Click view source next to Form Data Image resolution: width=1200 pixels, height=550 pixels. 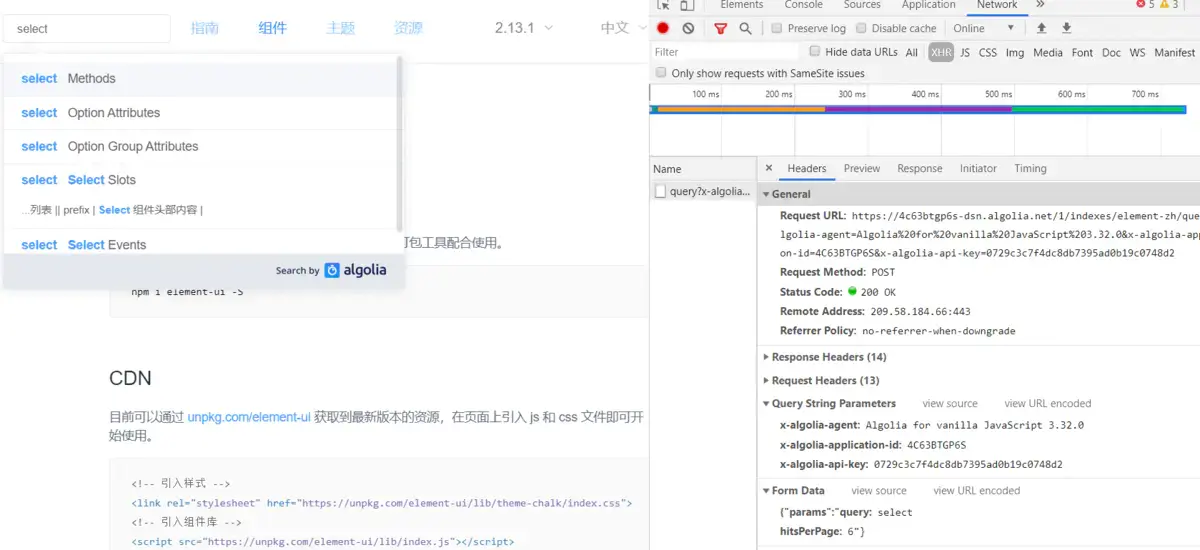tap(879, 490)
